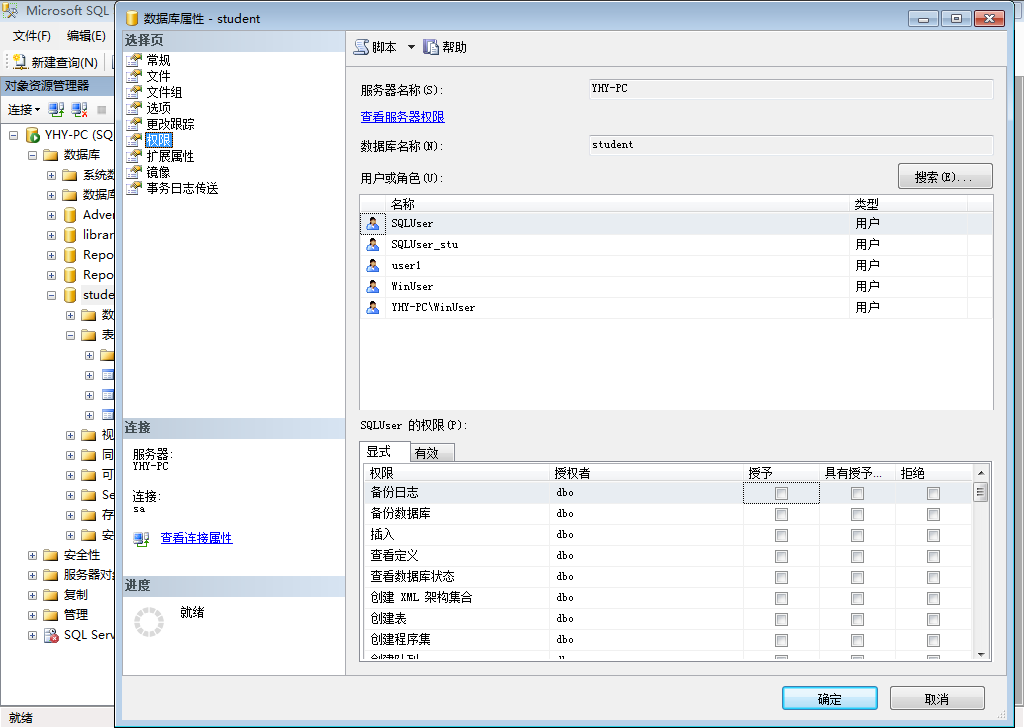Collapse the student database node
Viewport: 1024px width, 728px height.
(x=52, y=295)
